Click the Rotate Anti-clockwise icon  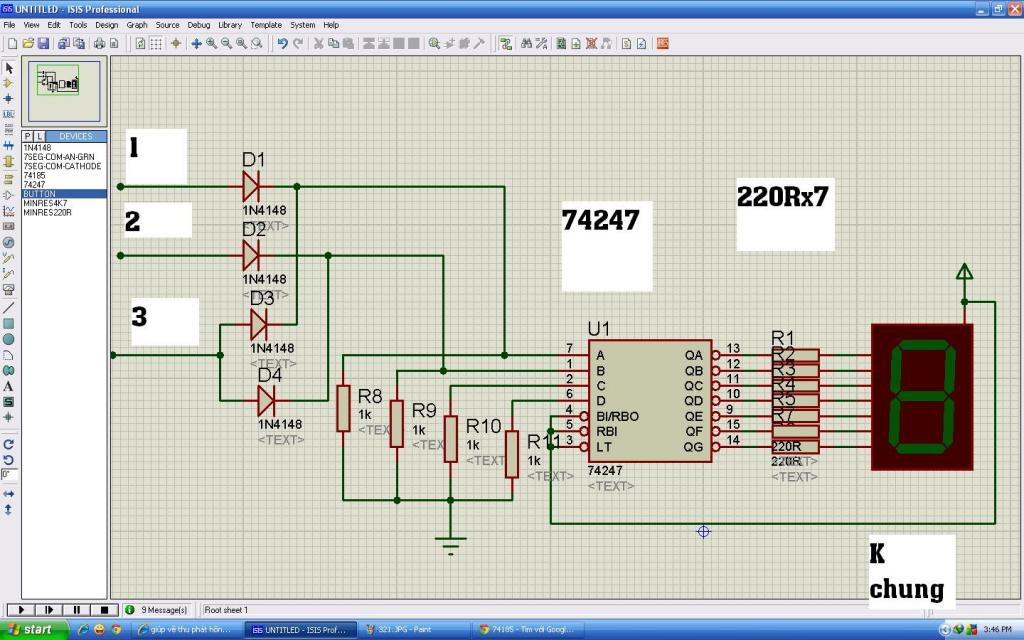(8, 460)
